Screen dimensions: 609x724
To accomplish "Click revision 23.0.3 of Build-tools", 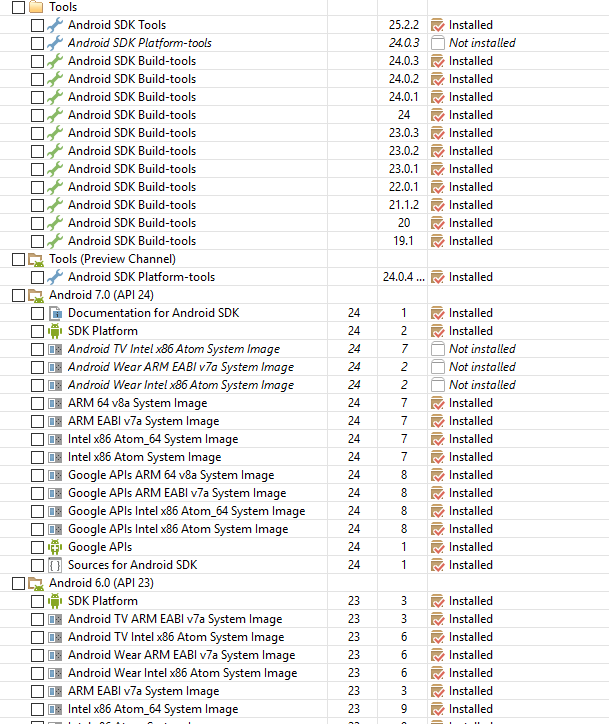I will pos(404,133).
